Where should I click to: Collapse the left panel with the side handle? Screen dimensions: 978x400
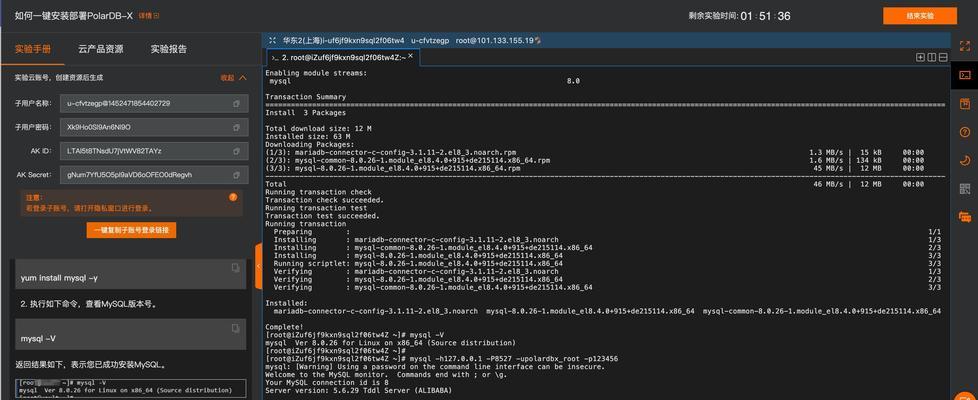pyautogui.click(x=258, y=266)
